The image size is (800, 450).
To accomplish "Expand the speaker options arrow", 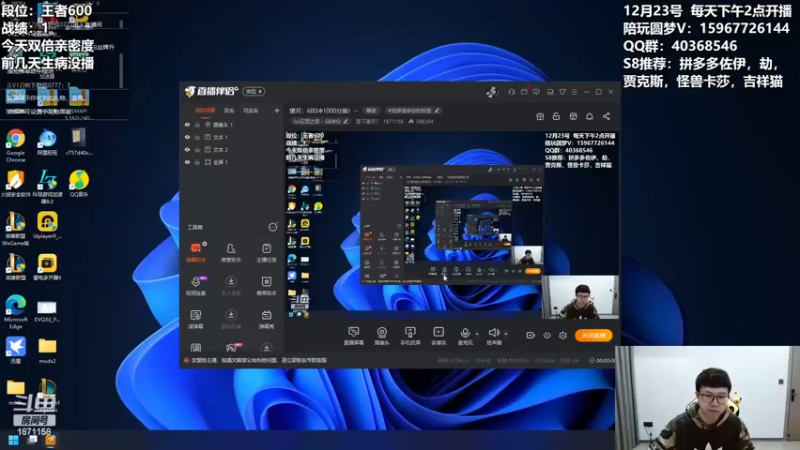I will tap(506, 334).
